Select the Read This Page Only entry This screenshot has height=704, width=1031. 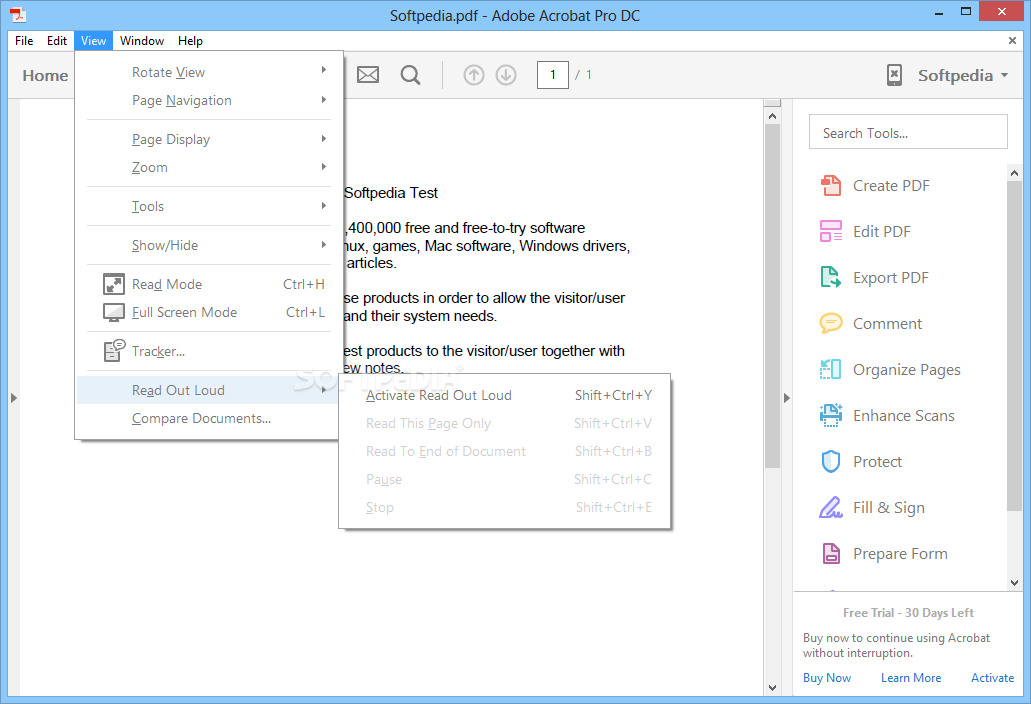(x=505, y=423)
